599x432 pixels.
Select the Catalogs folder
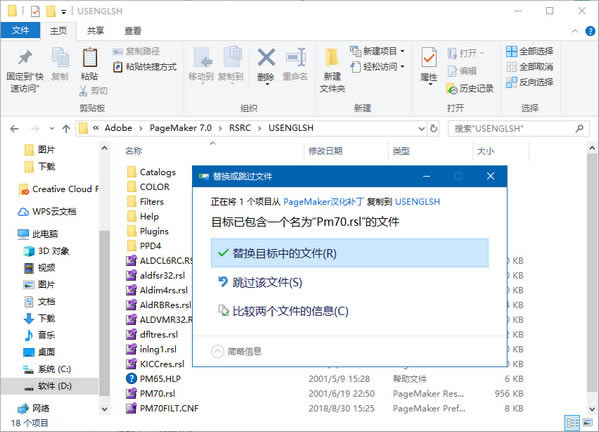pos(151,172)
